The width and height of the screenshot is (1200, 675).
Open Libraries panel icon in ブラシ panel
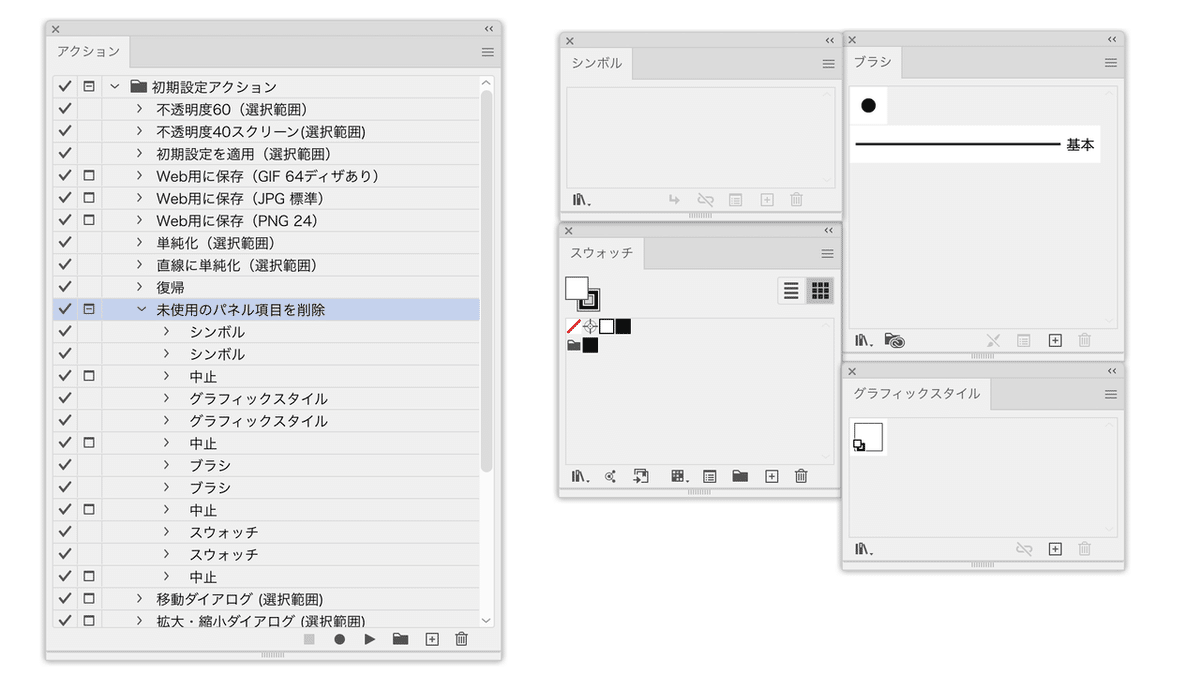coord(895,340)
